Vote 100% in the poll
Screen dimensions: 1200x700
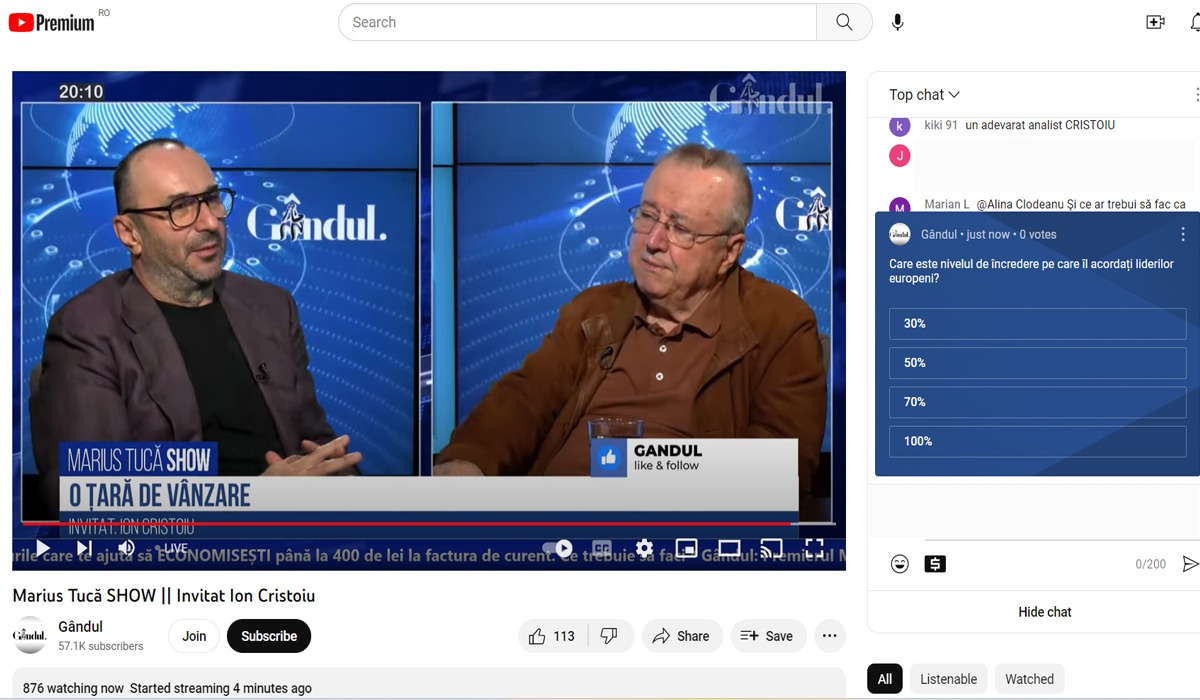(1037, 441)
